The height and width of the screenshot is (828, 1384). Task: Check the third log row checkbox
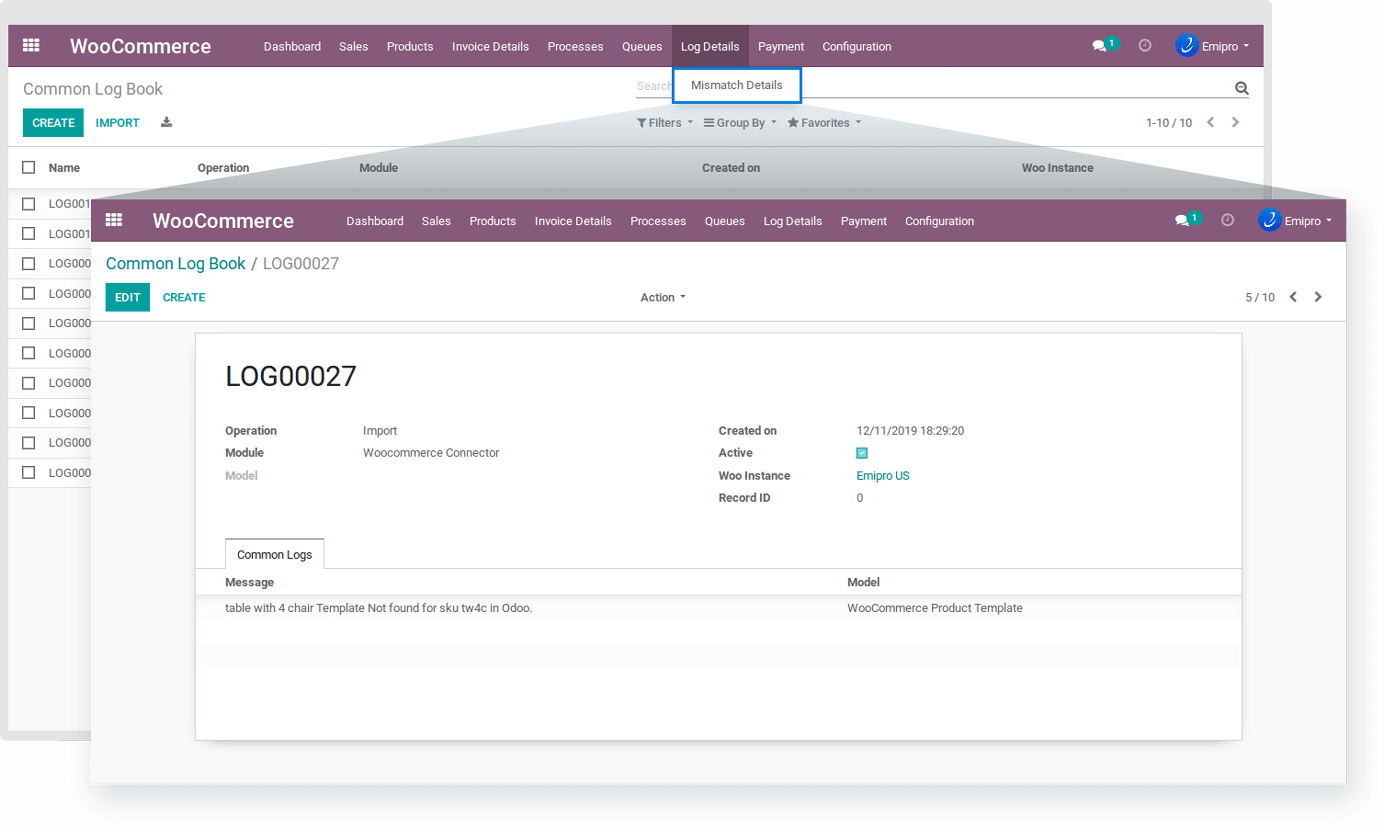29,263
